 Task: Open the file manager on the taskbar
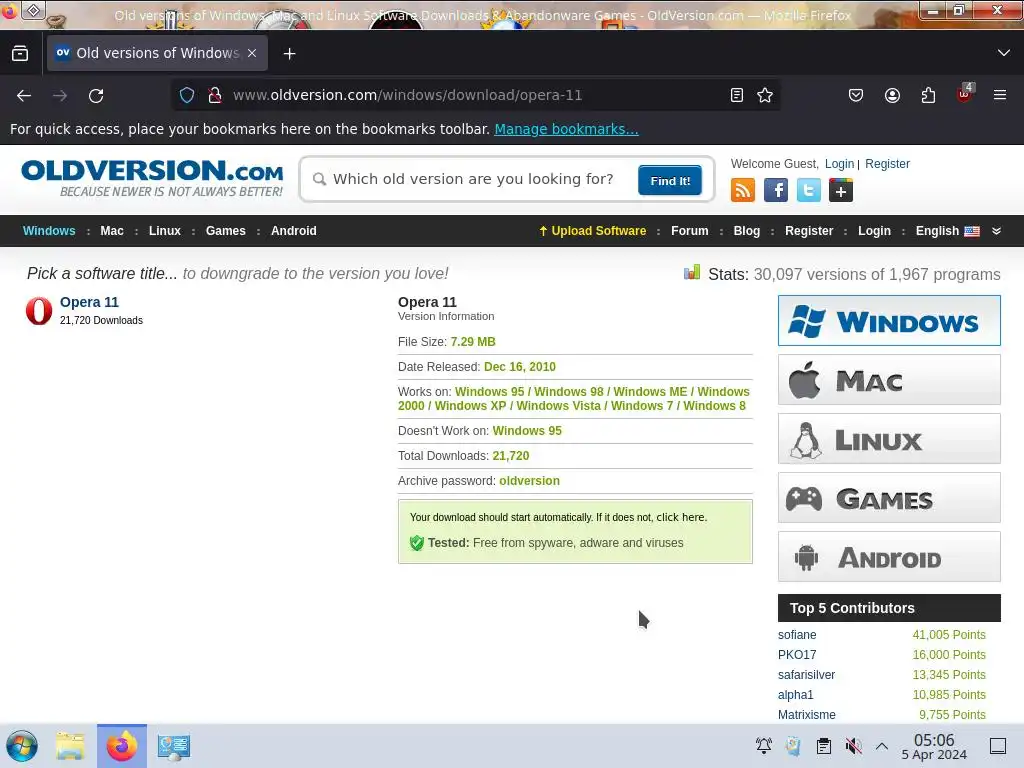tap(71, 746)
